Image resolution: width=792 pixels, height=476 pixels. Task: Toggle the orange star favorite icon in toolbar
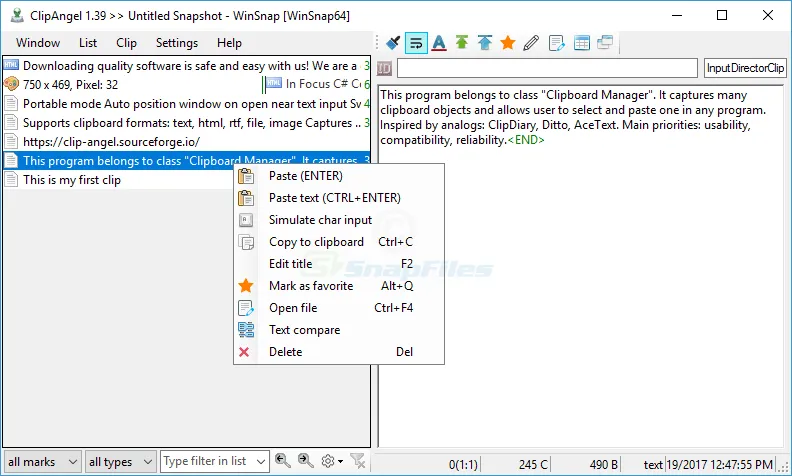click(508, 43)
